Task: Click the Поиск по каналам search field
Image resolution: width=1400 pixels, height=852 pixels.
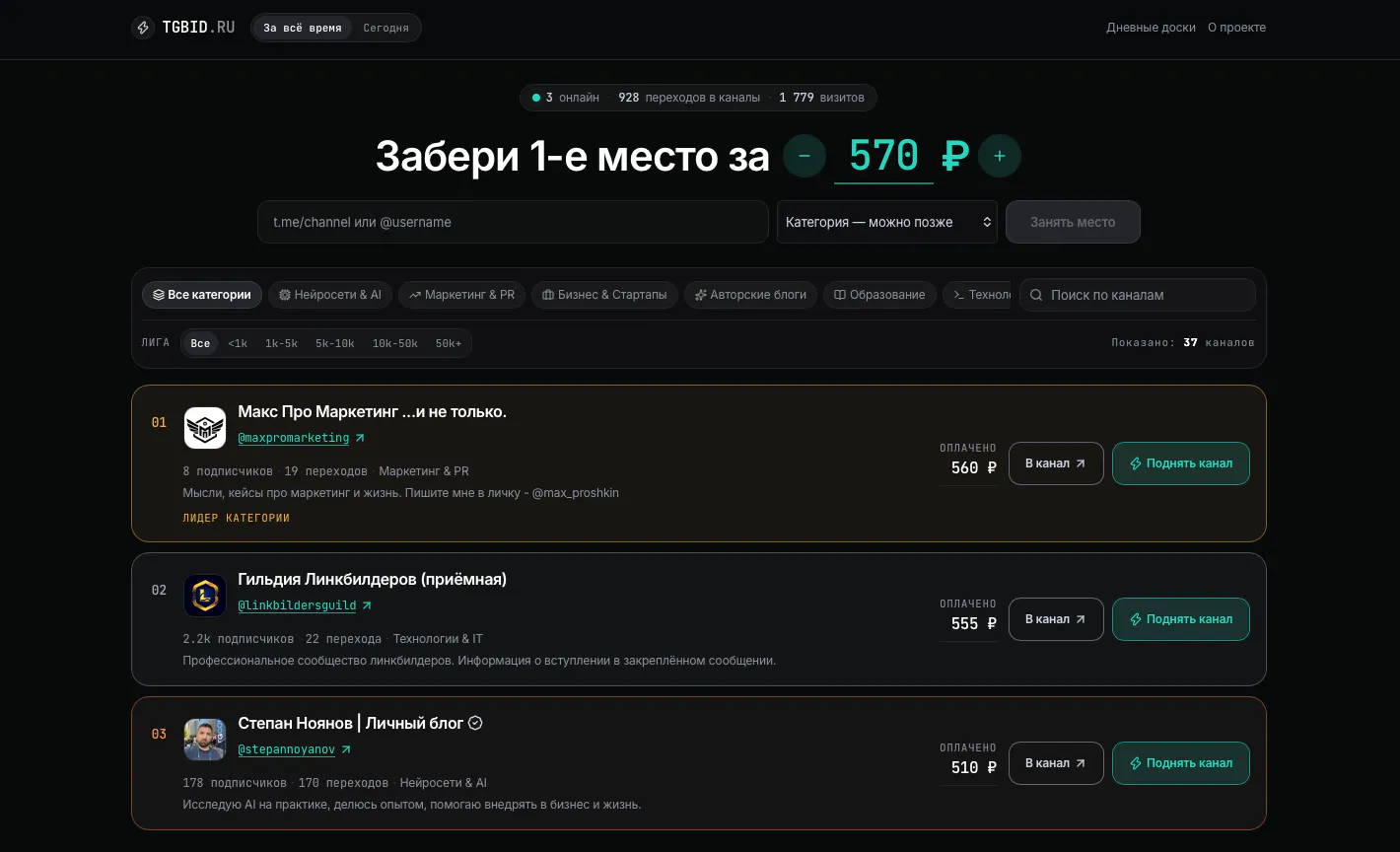Action: 1138,295
